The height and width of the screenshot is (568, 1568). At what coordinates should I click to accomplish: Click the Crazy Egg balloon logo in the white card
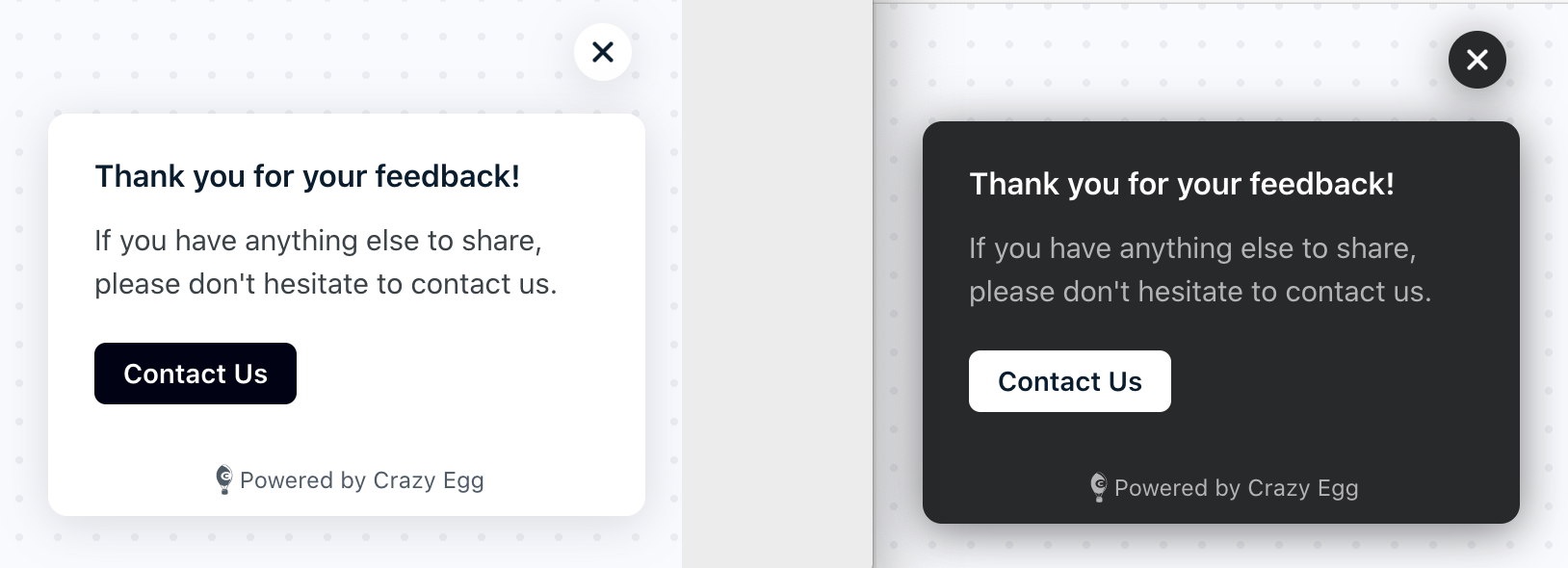pyautogui.click(x=224, y=479)
